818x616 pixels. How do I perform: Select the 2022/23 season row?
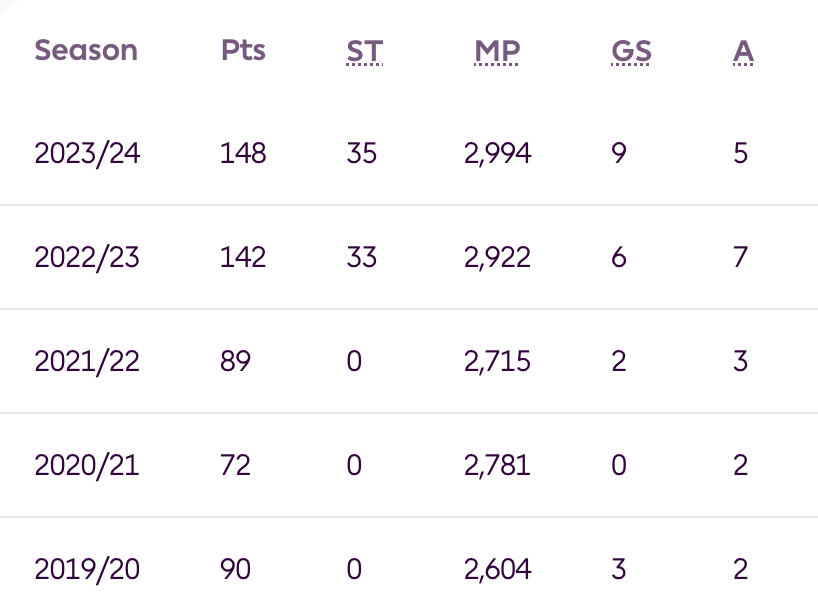point(87,257)
